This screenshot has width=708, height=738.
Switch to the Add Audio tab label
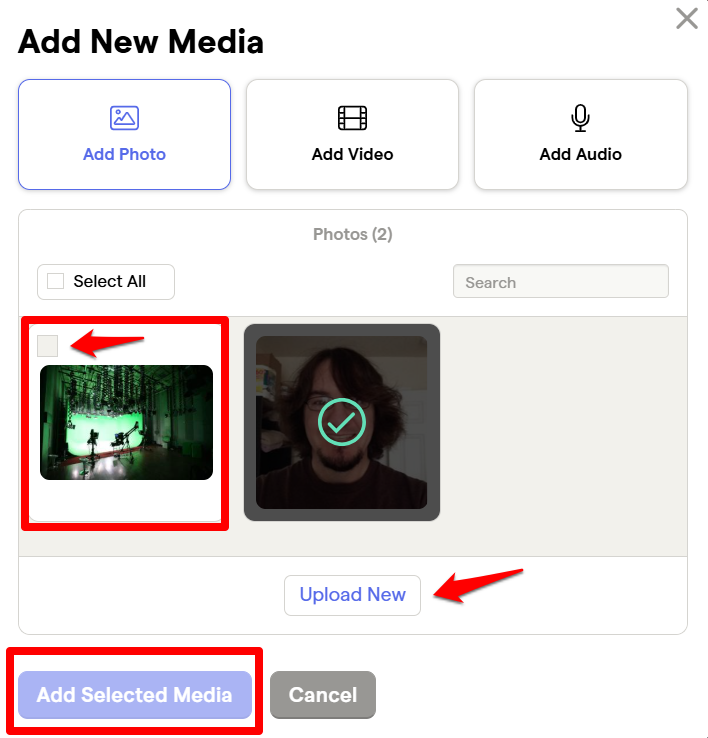click(580, 154)
